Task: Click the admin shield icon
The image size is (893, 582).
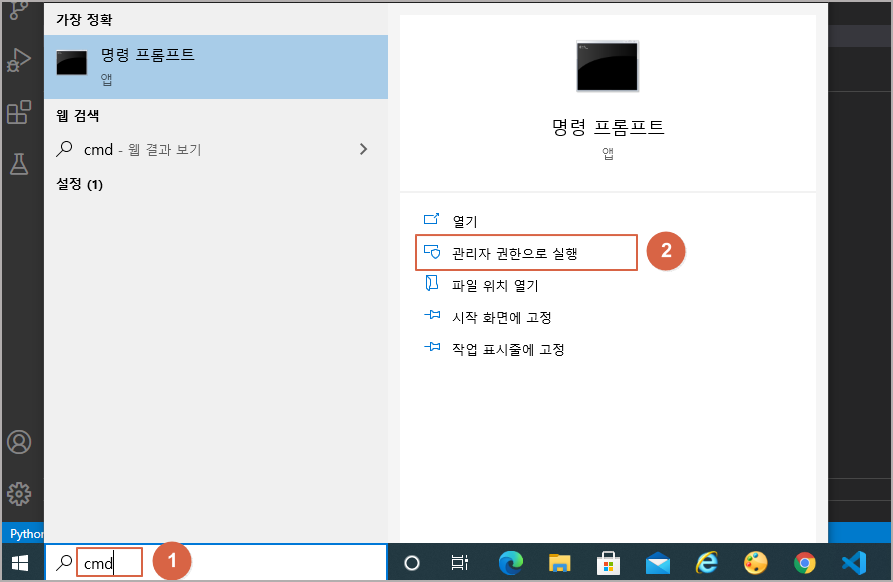Action: pos(432,252)
